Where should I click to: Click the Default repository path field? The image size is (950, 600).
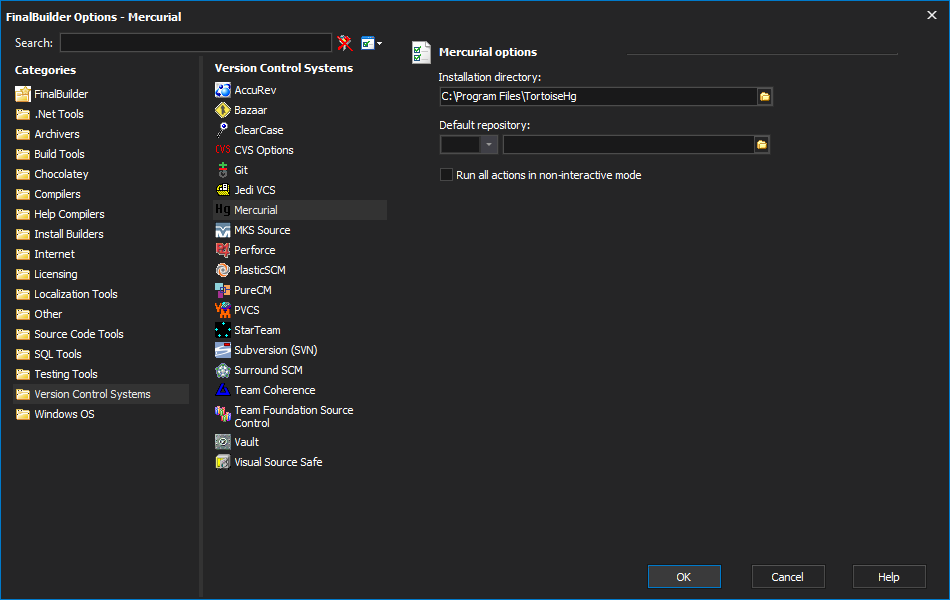click(628, 145)
